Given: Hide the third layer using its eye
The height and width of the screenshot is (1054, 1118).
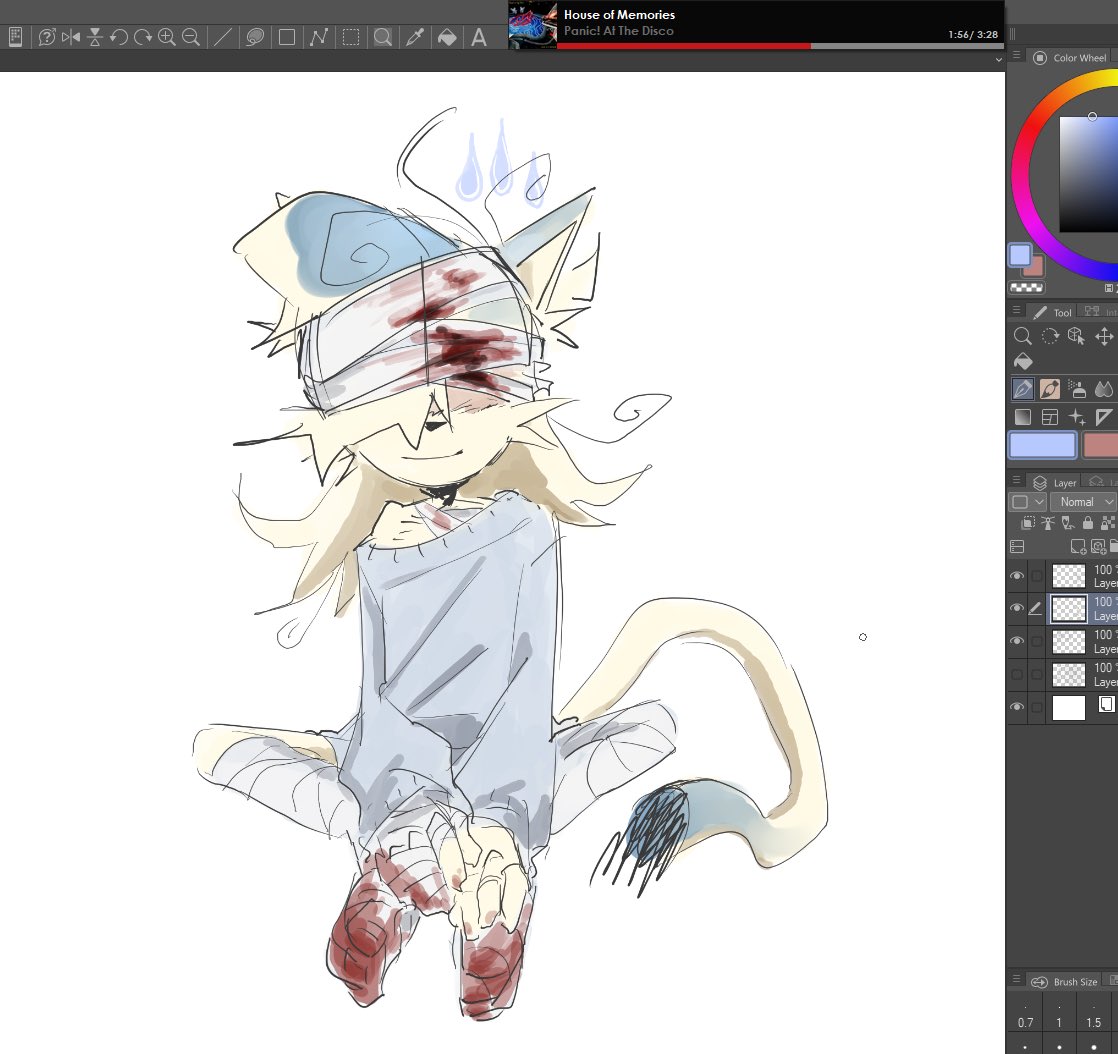Looking at the screenshot, I should click(1017, 641).
